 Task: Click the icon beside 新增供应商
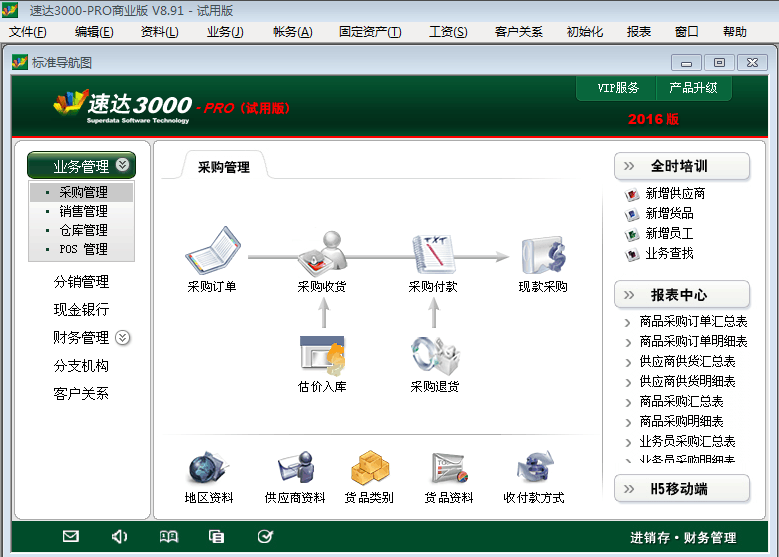[631, 194]
